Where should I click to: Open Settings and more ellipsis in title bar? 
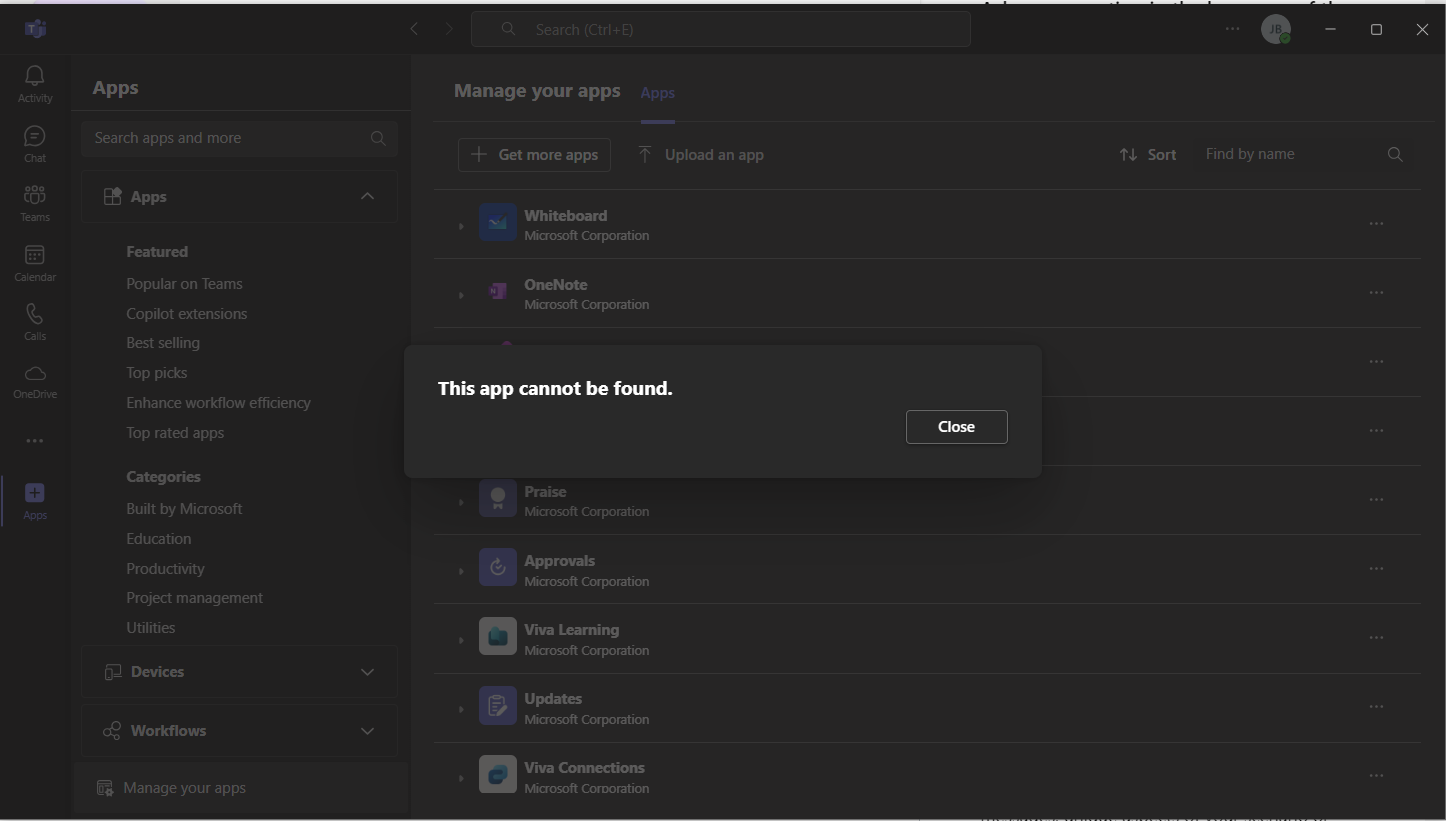point(1232,29)
